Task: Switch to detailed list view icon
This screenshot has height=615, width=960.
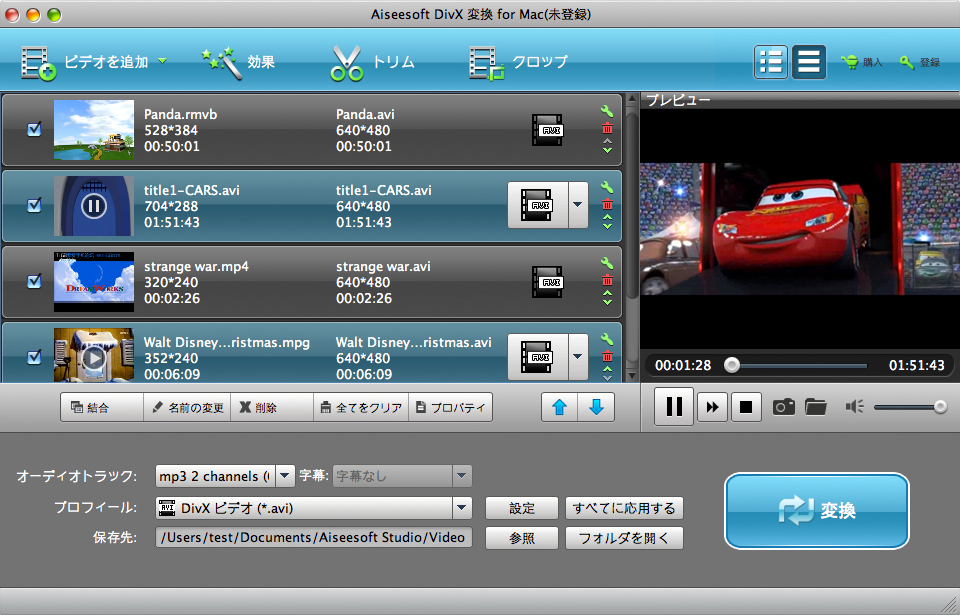Action: point(771,62)
